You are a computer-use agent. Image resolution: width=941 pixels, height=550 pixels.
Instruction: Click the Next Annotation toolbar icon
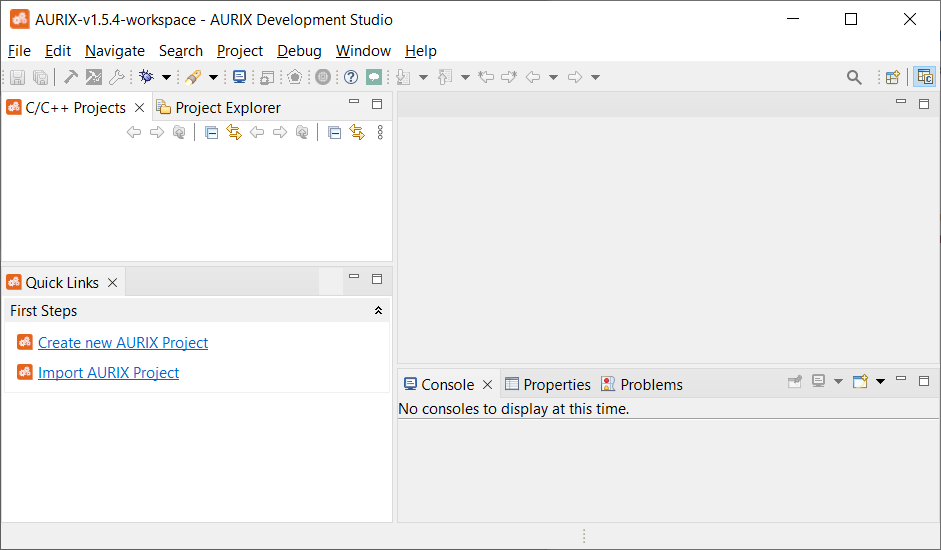[x=403, y=77]
